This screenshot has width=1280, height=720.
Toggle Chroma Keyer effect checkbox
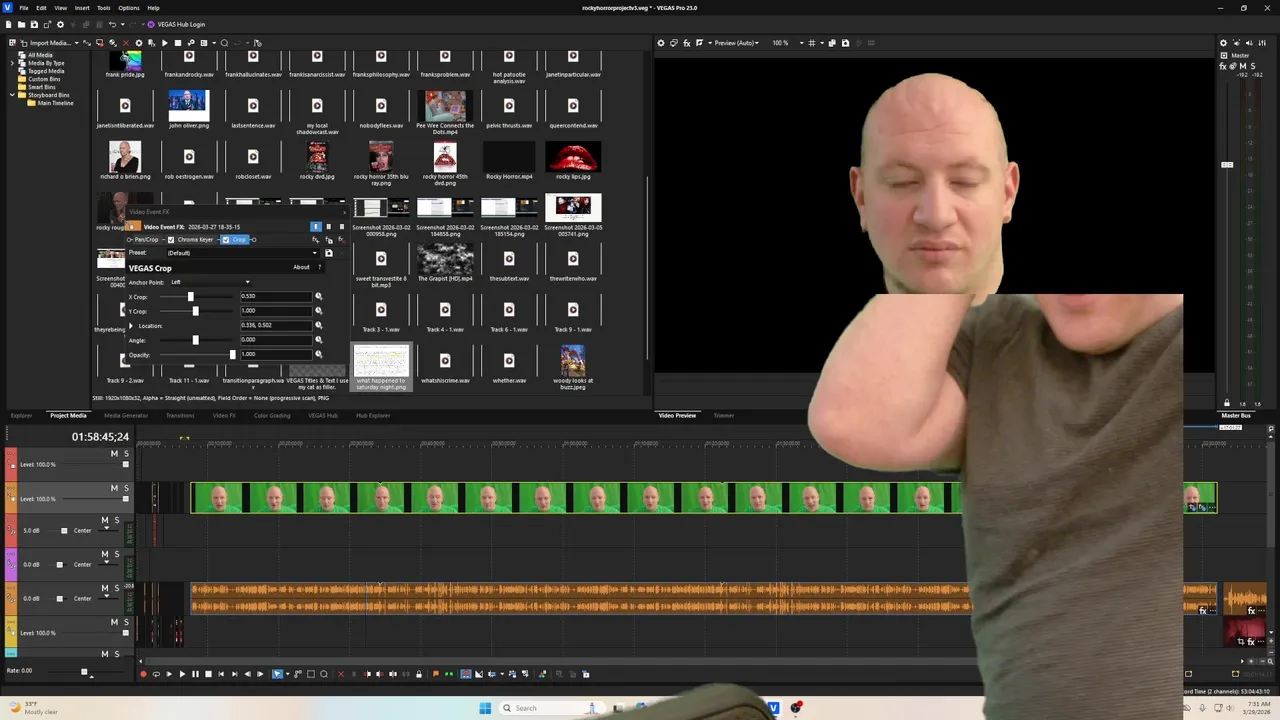(171, 240)
